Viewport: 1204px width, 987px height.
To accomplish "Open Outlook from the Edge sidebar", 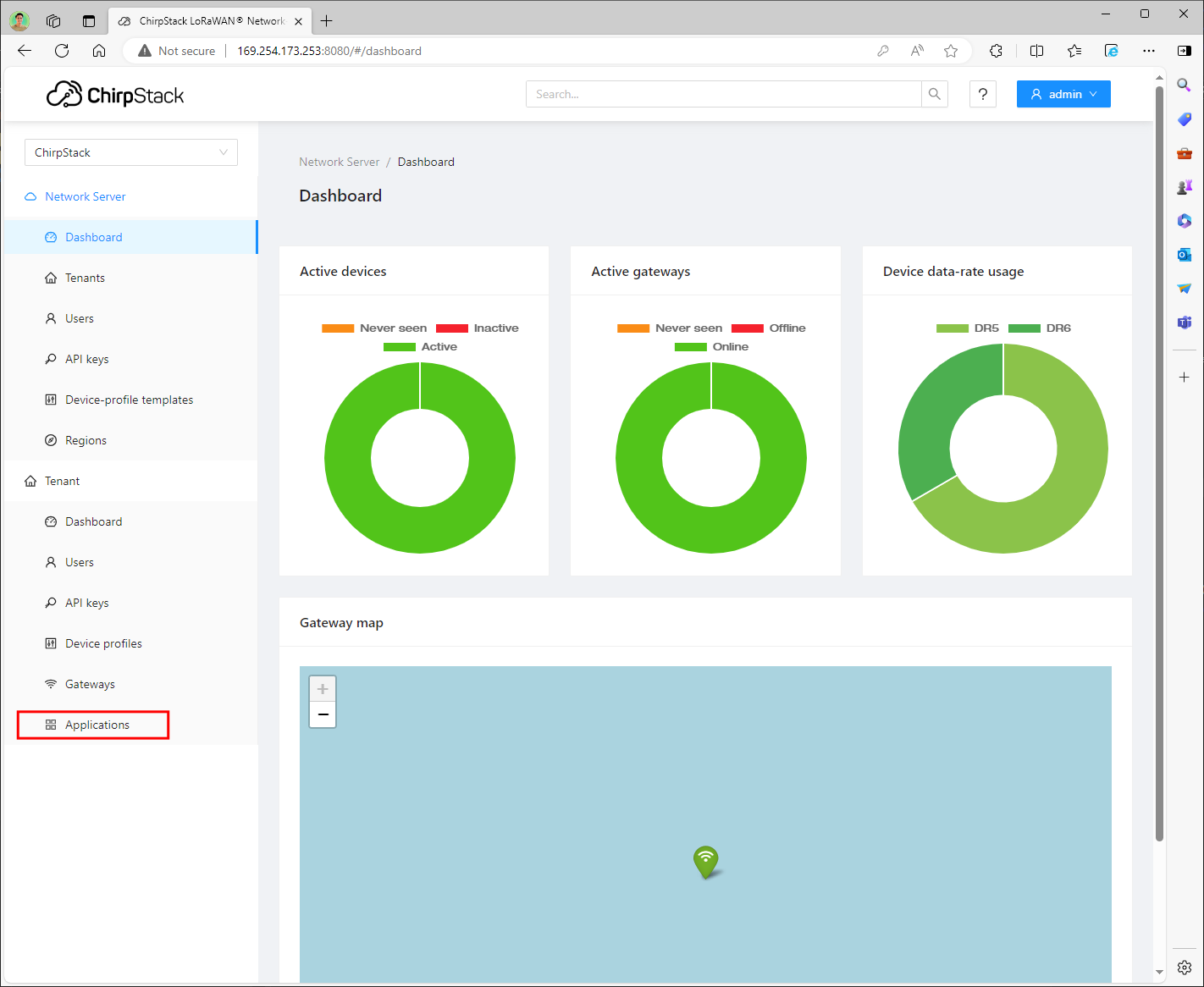I will (1184, 254).
